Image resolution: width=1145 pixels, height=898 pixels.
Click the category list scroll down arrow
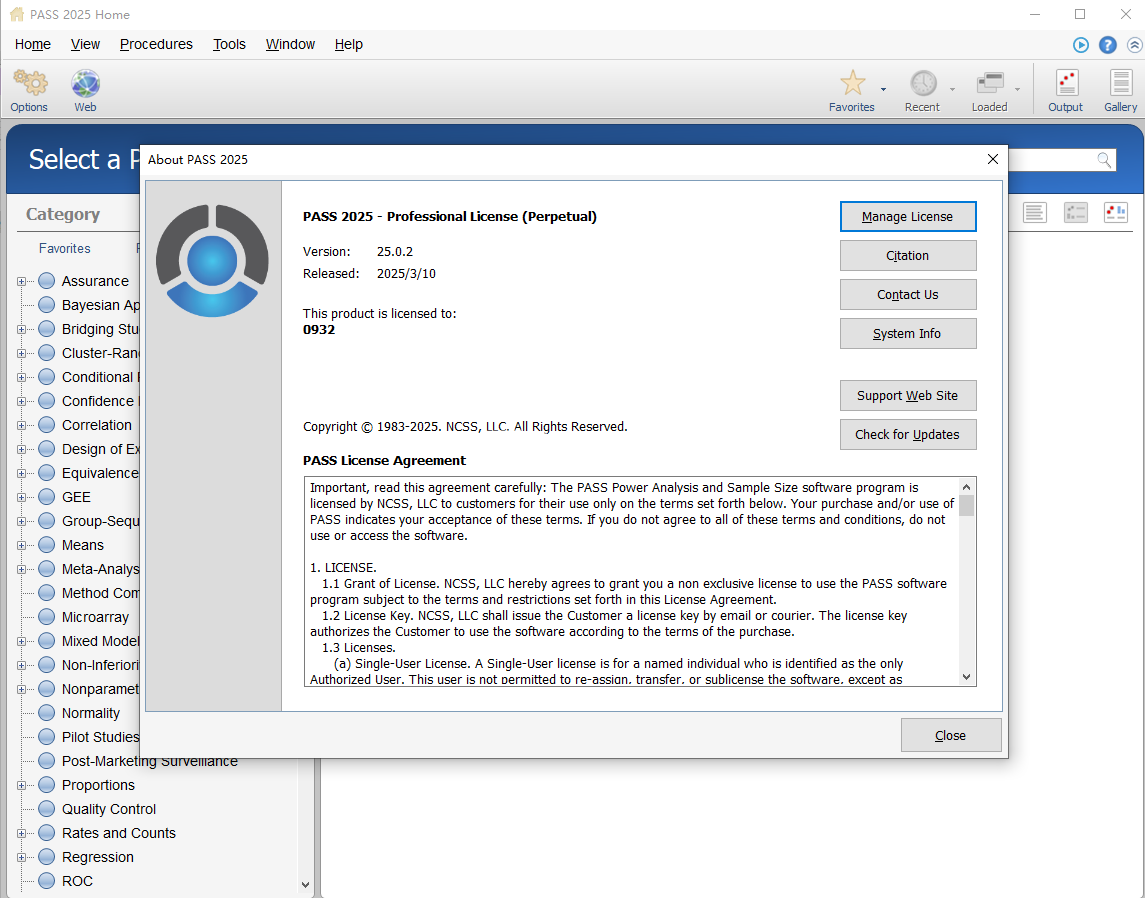pyautogui.click(x=305, y=884)
